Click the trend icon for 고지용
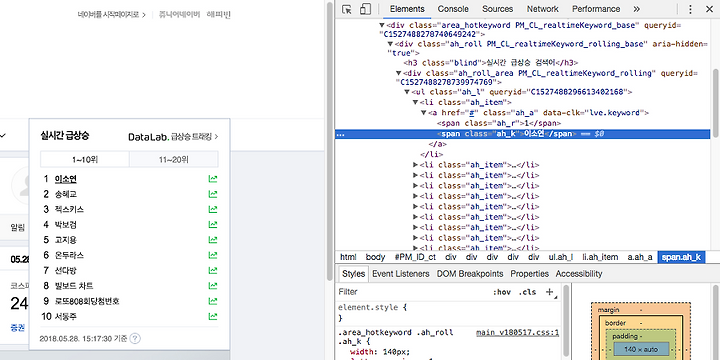The image size is (720, 360). point(213,240)
